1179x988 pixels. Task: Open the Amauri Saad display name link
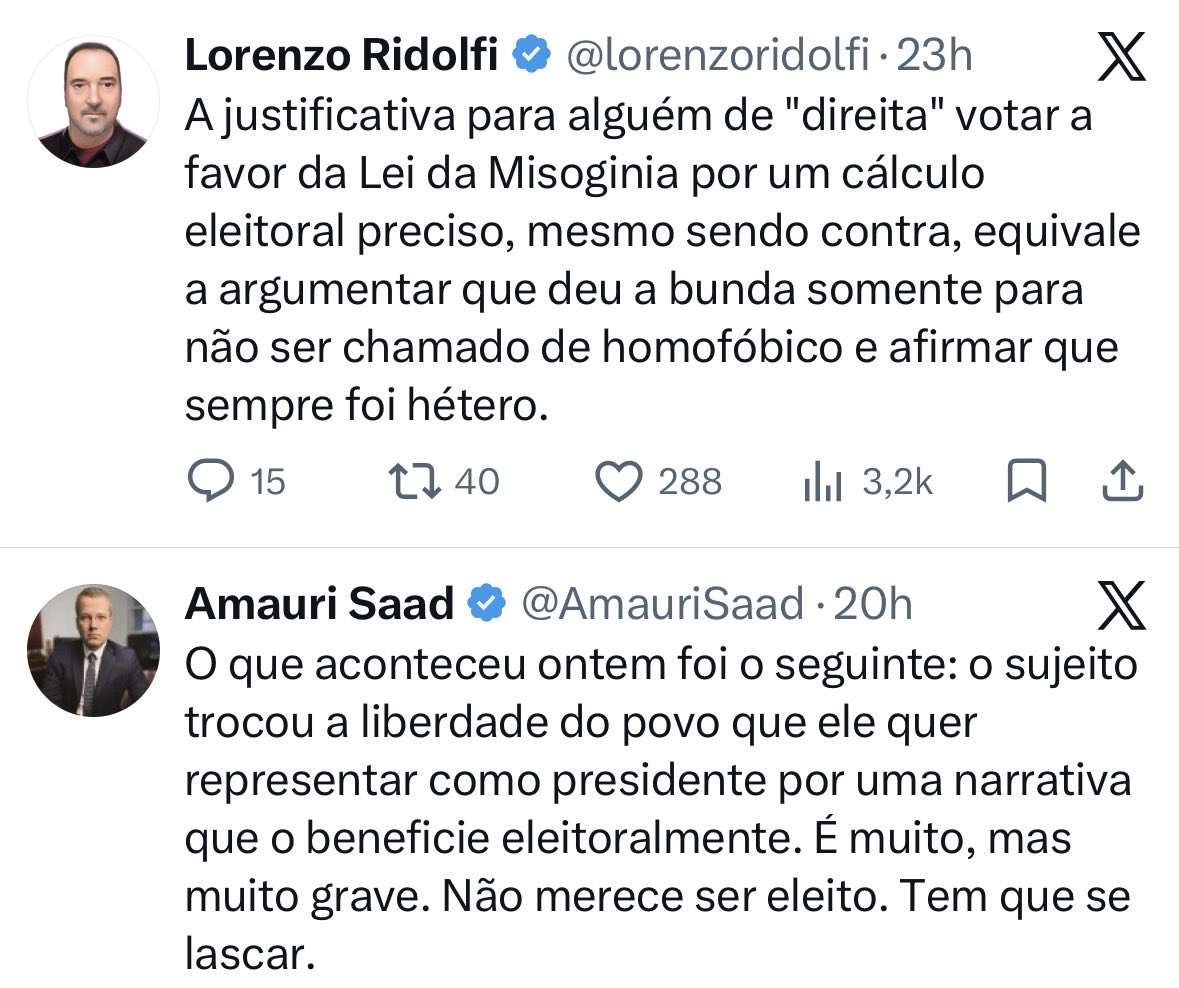319,604
